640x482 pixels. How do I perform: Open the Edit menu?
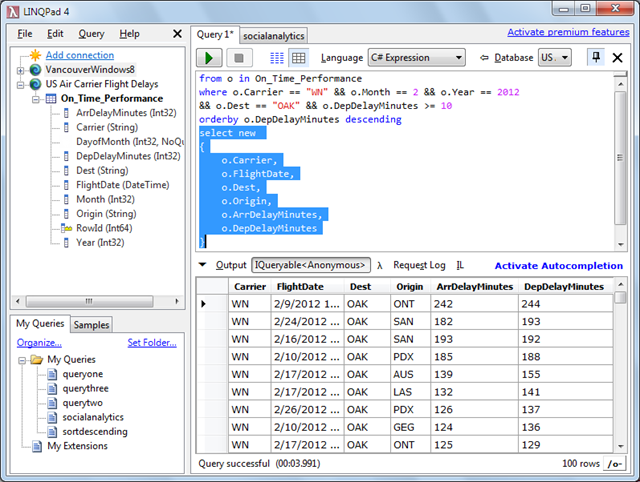(55, 34)
